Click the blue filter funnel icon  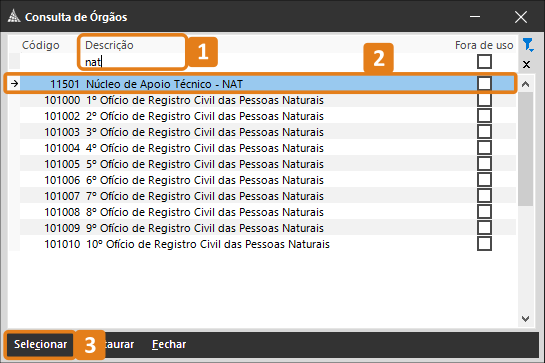528,45
